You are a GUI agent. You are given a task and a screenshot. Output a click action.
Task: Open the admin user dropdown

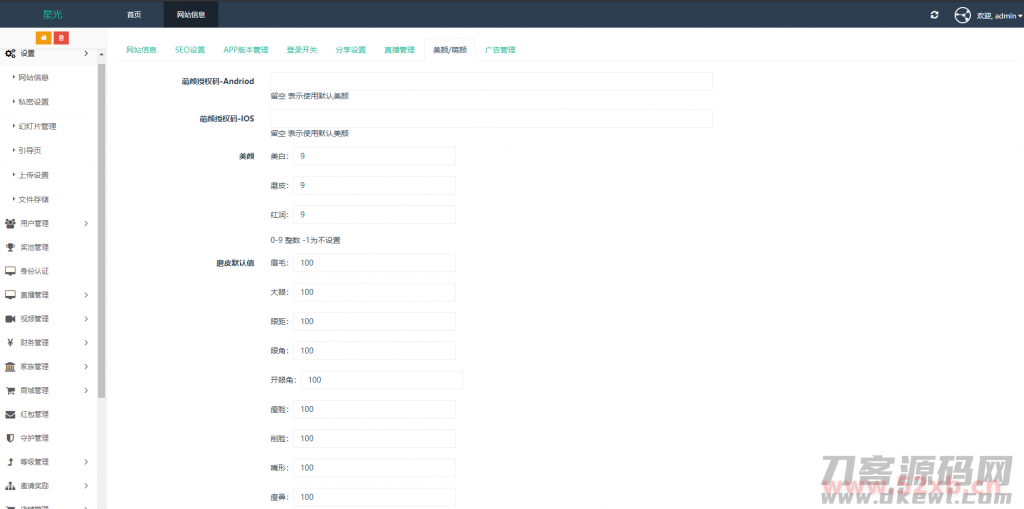point(999,16)
